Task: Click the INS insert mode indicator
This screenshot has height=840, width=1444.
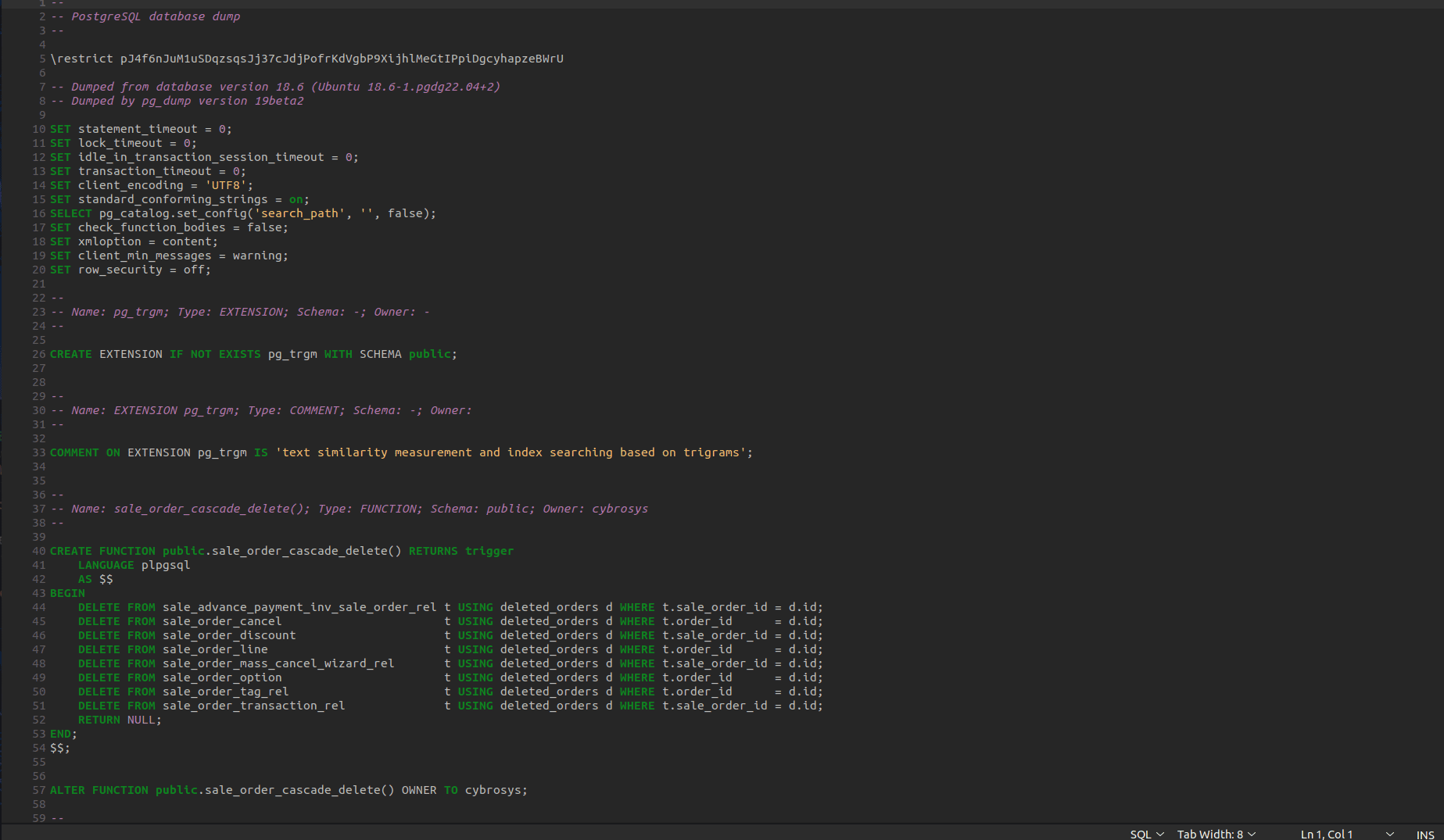Action: tap(1424, 835)
